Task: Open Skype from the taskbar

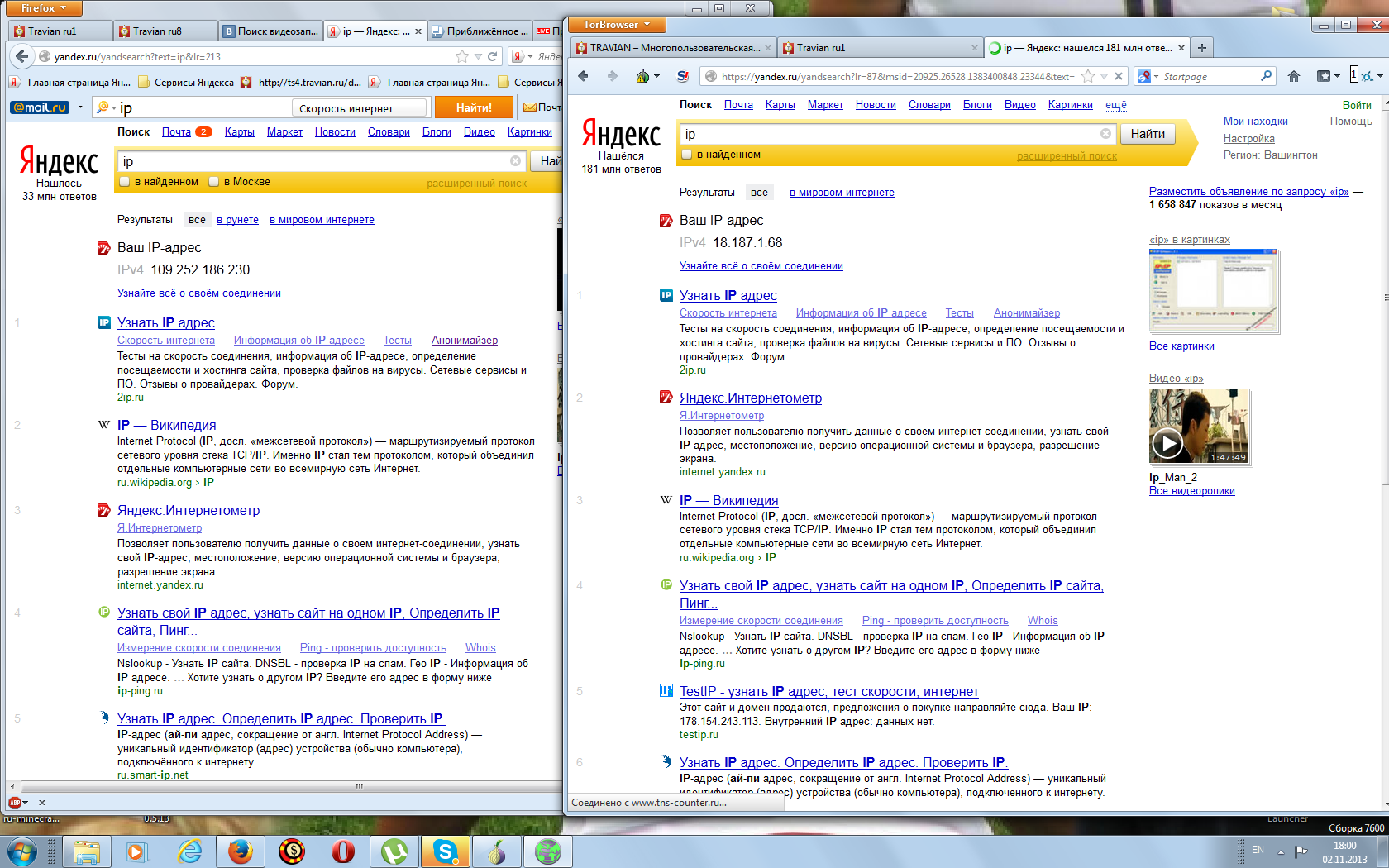Action: (446, 851)
